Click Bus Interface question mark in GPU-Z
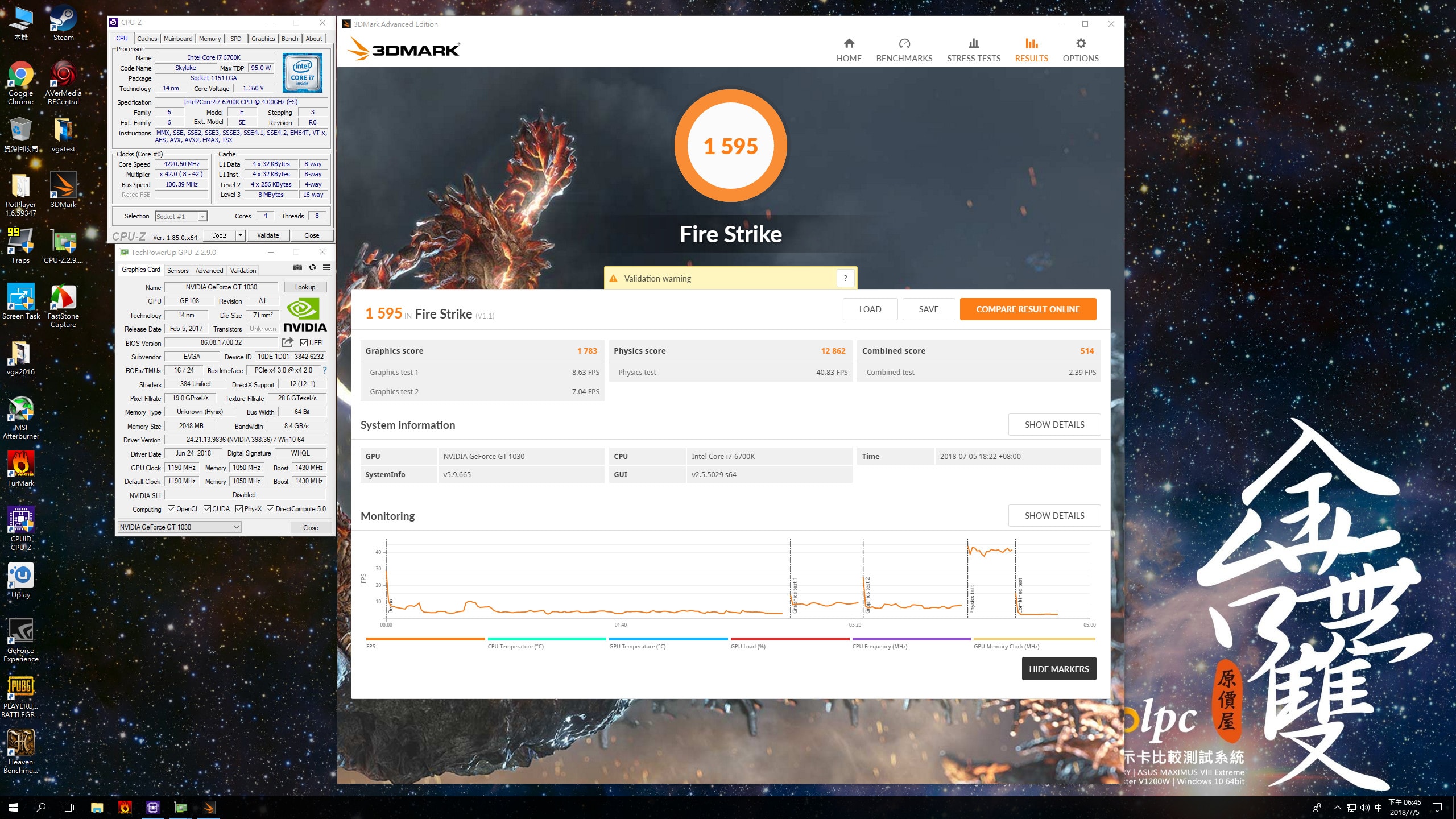 point(325,370)
